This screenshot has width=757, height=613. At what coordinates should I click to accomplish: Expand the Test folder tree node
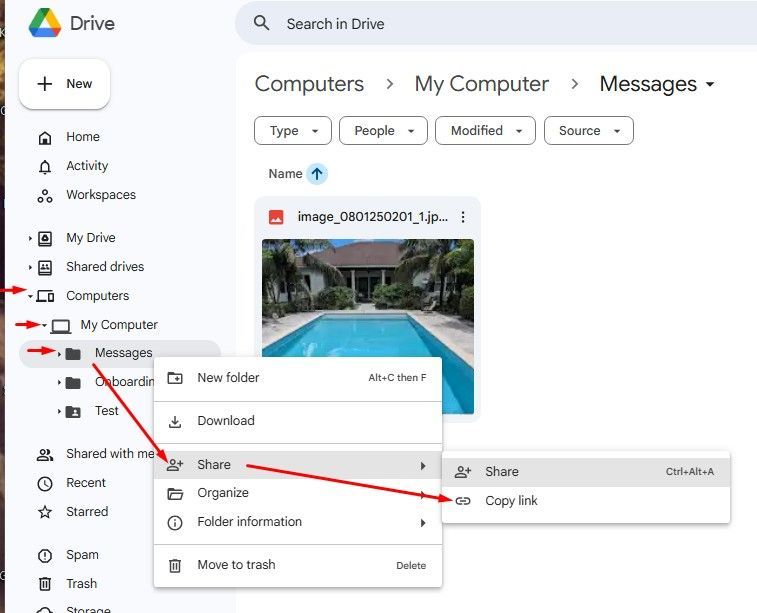pyautogui.click(x=59, y=412)
